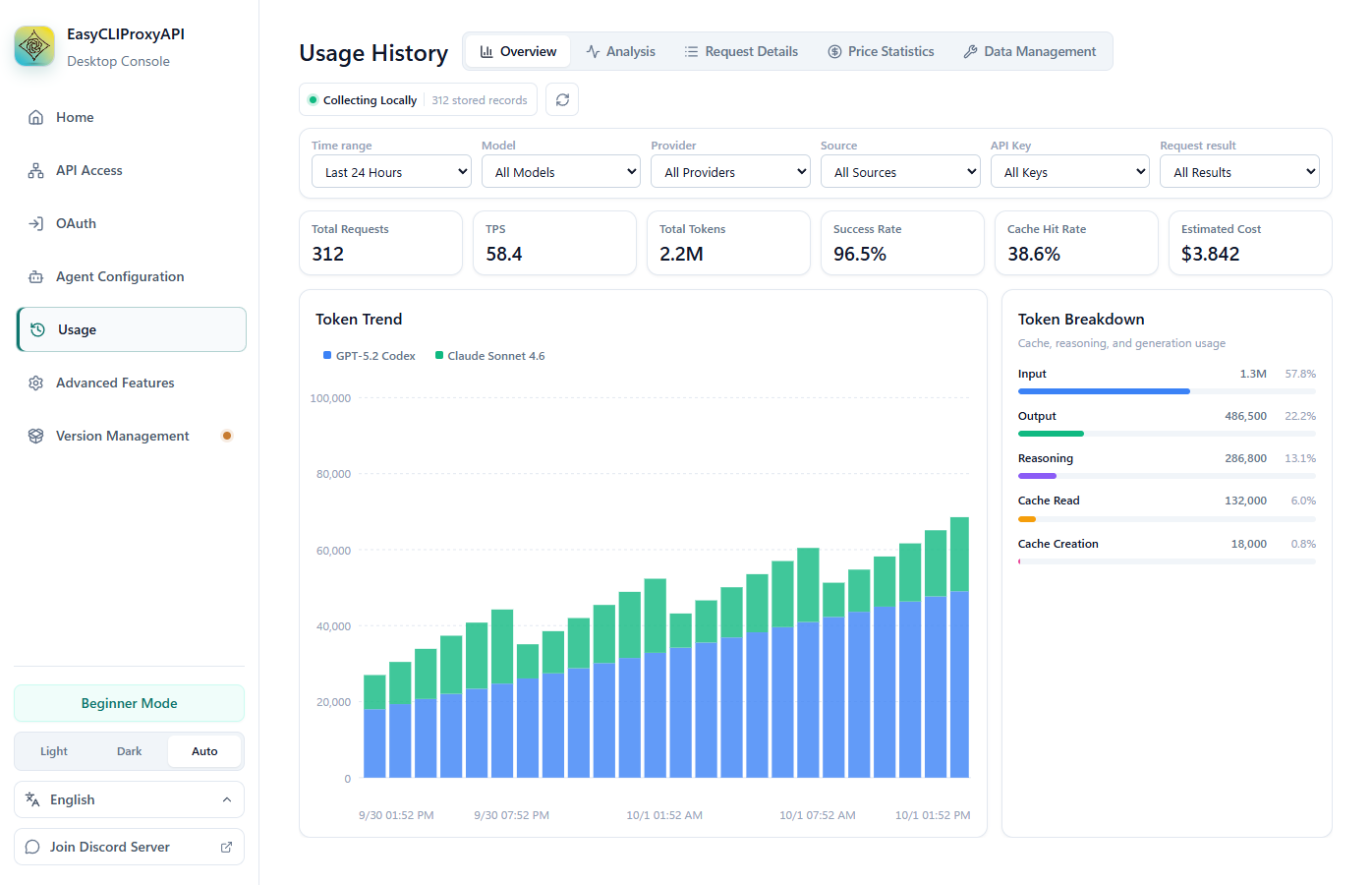The image size is (1372, 885).
Task: Click the Home house icon
Action: 36,117
